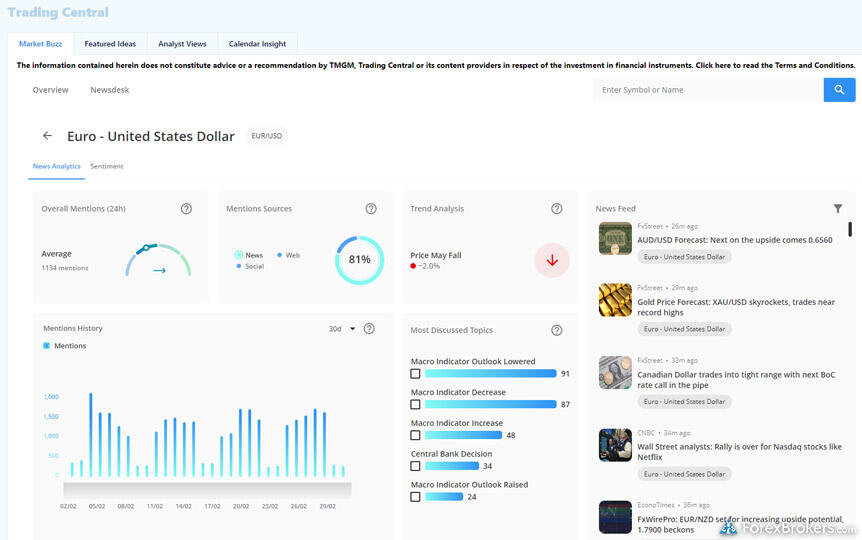Viewport: 862px width, 540px height.
Task: Open help for Most Discussed Topics
Action: point(556,330)
